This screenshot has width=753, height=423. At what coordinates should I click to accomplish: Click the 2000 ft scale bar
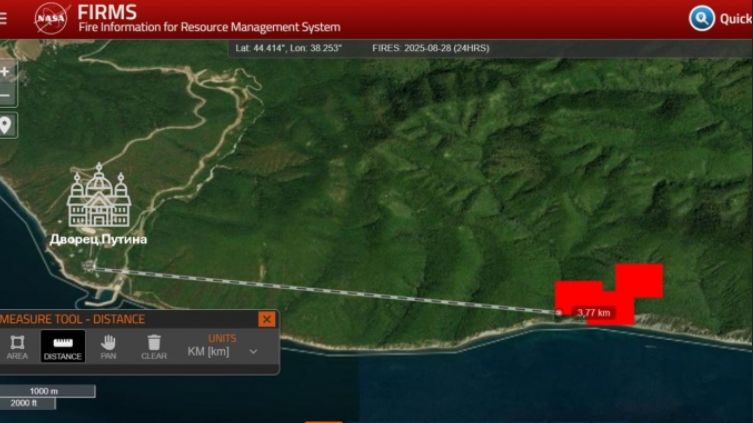click(x=27, y=403)
